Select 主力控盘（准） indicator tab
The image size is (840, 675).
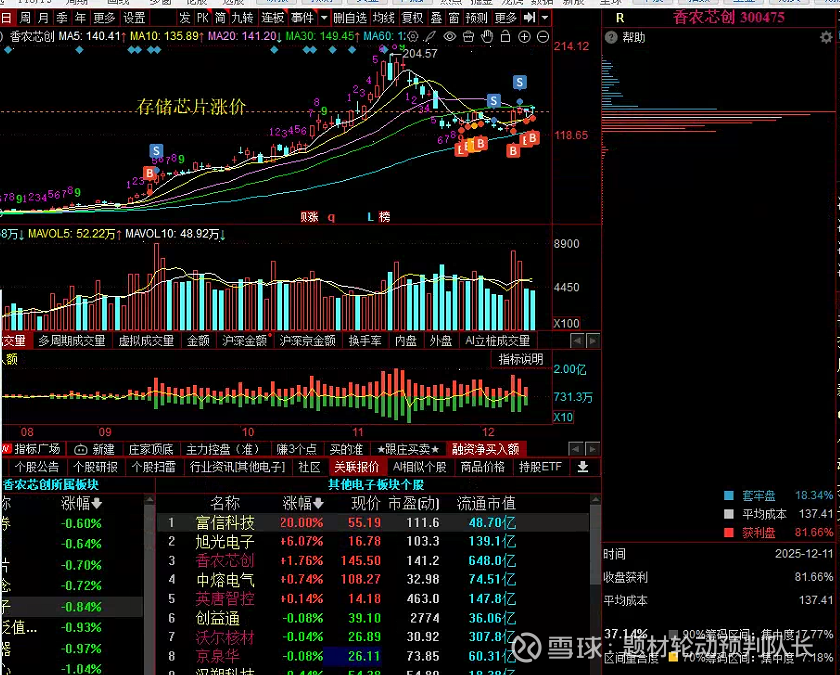pyautogui.click(x=222, y=449)
